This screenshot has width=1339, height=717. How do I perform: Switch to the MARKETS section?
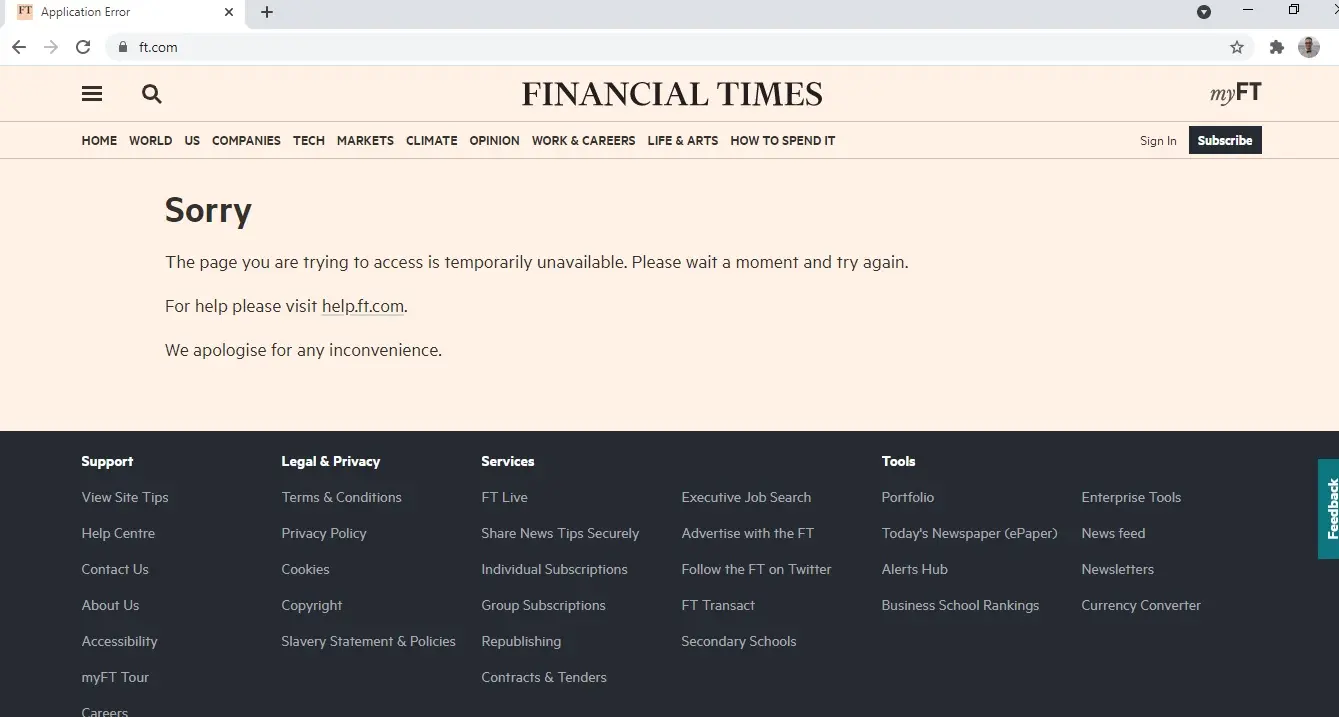tap(365, 140)
